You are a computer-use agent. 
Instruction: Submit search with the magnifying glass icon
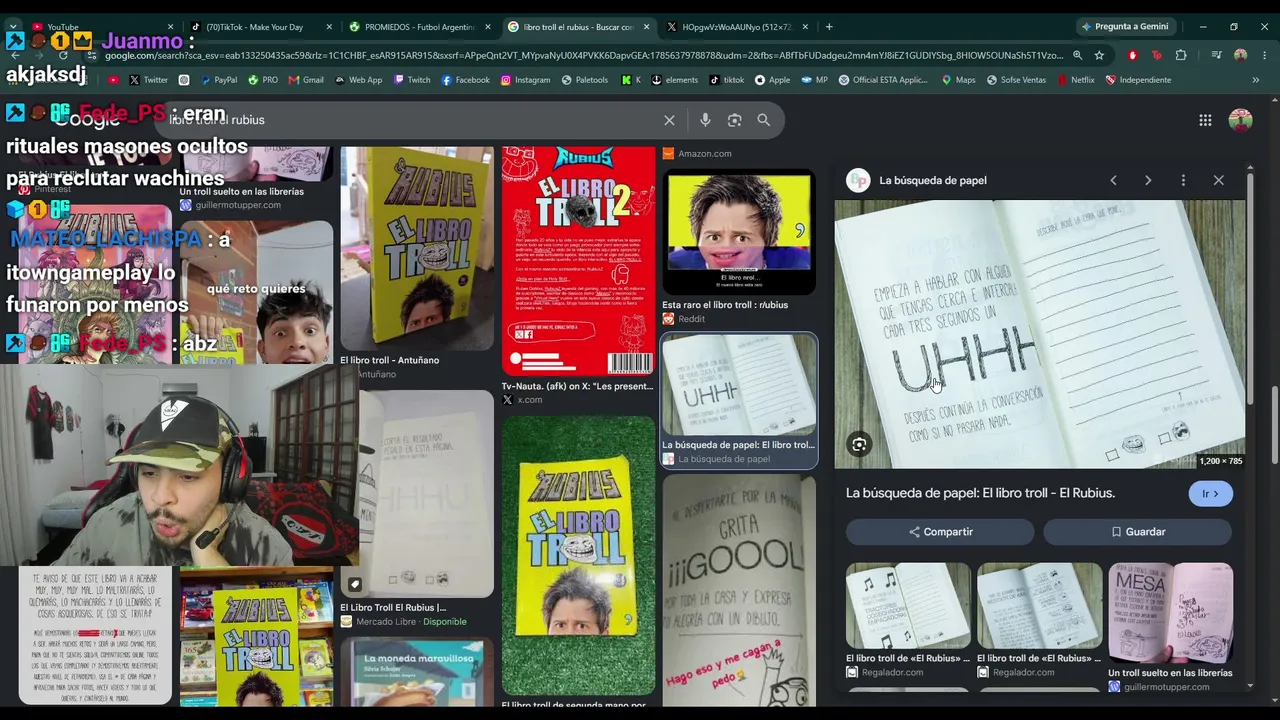pos(764,120)
